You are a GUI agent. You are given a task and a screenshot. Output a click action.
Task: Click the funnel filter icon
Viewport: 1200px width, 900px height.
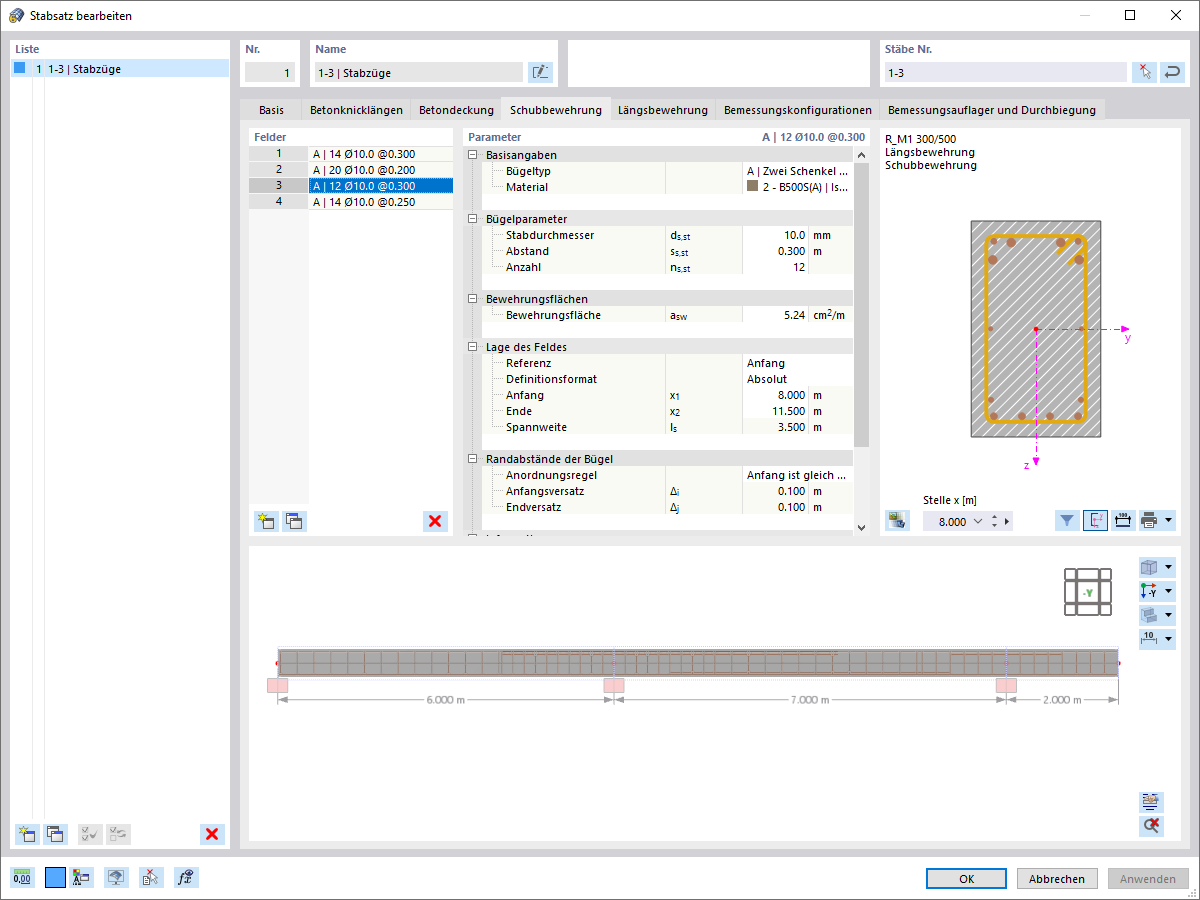tap(1067, 521)
